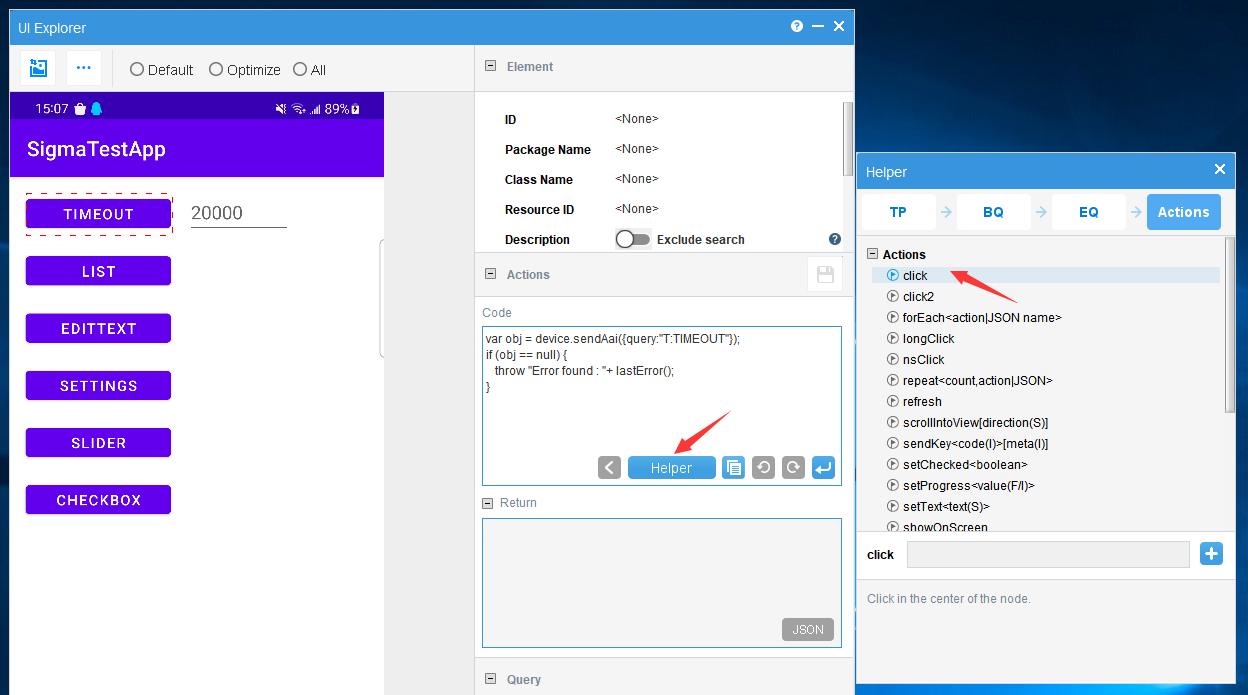Viewport: 1248px width, 695px height.
Task: Collapse the Actions tree in Helper
Action: pos(872,254)
